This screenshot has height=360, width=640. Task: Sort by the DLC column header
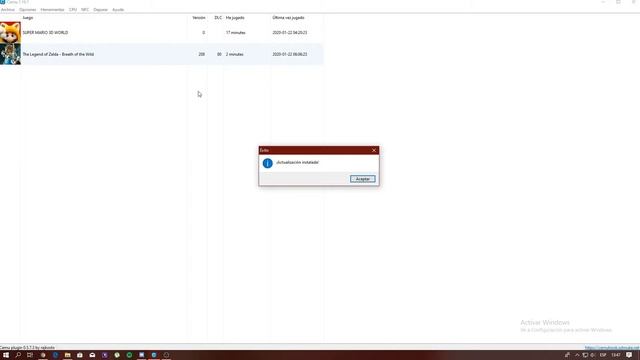[x=218, y=18]
